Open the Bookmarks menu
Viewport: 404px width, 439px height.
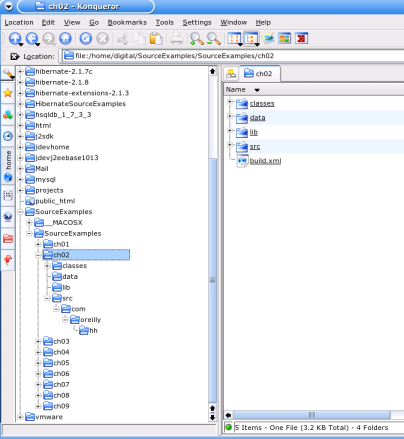click(127, 22)
